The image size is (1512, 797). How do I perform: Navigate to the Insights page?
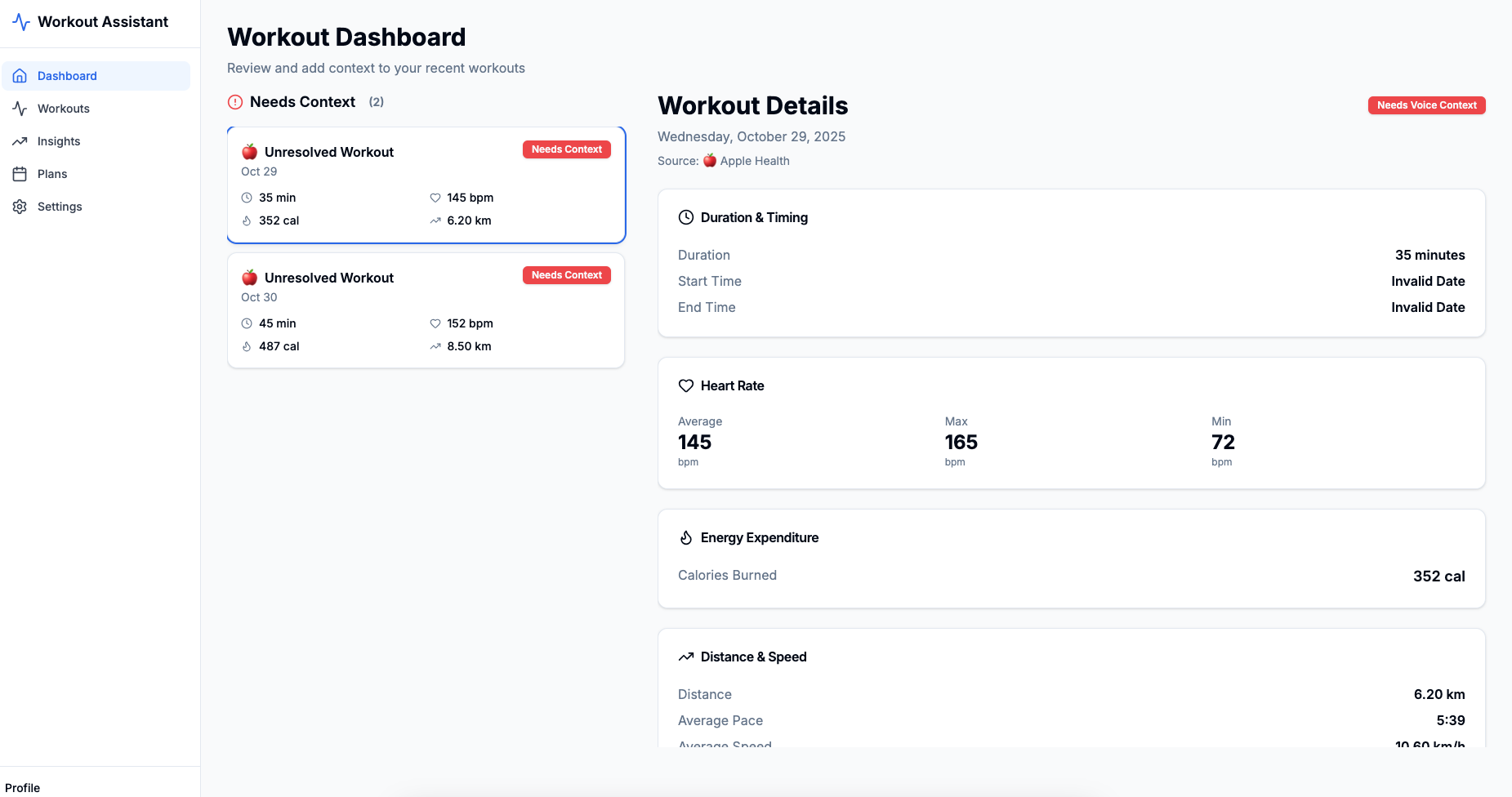59,141
